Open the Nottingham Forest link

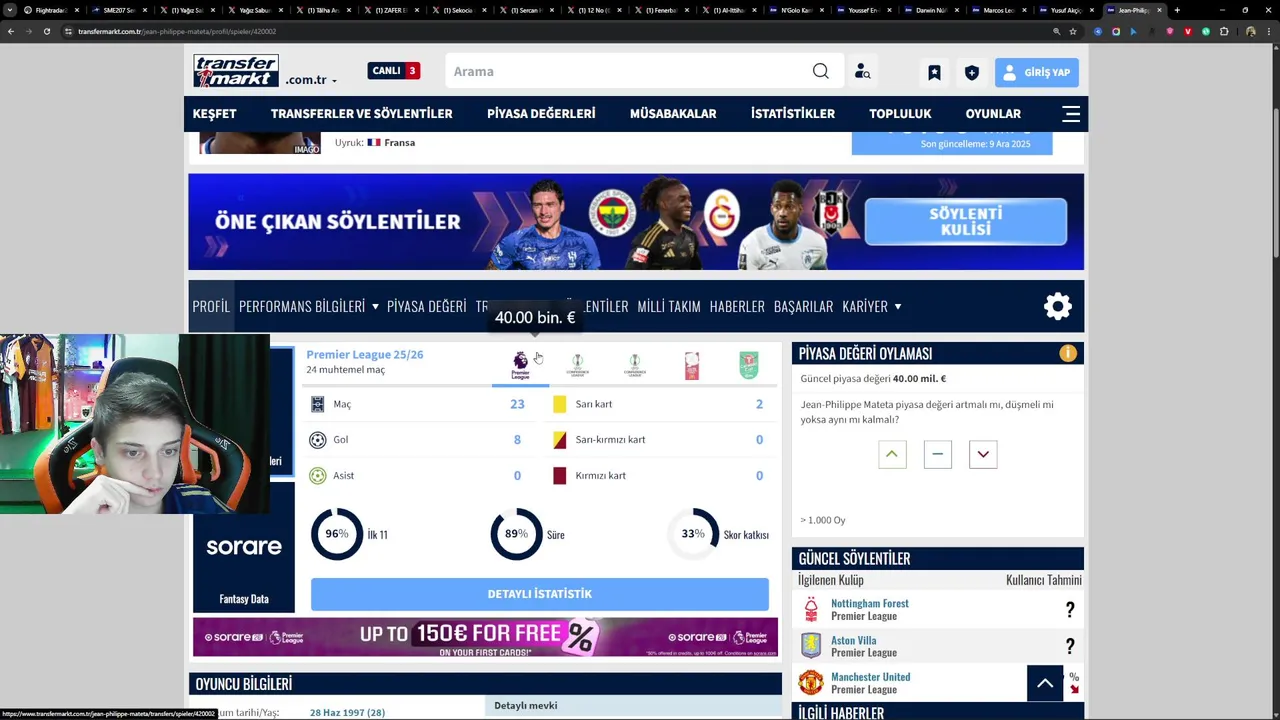870,603
